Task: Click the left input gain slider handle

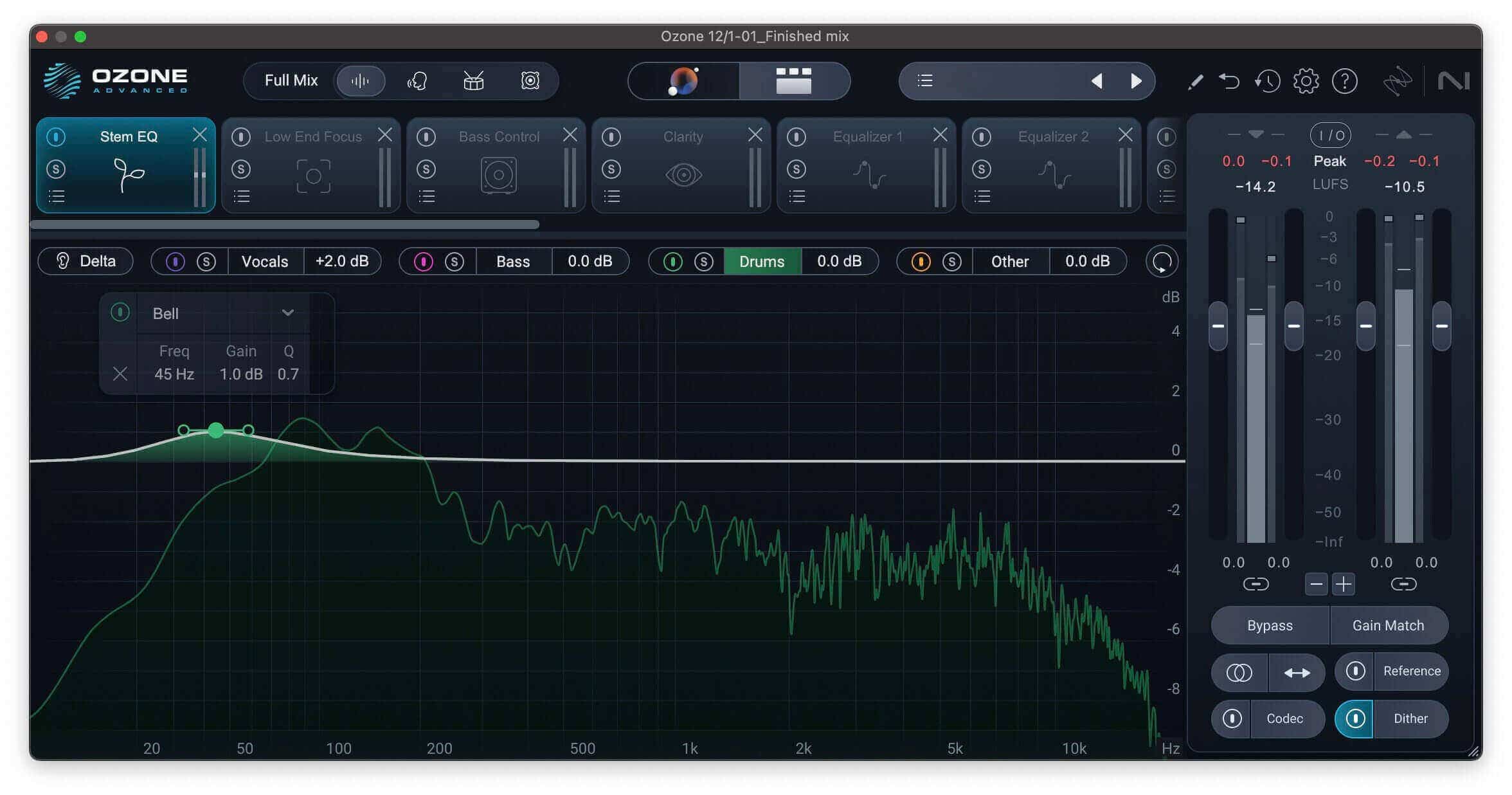Action: (x=1218, y=326)
